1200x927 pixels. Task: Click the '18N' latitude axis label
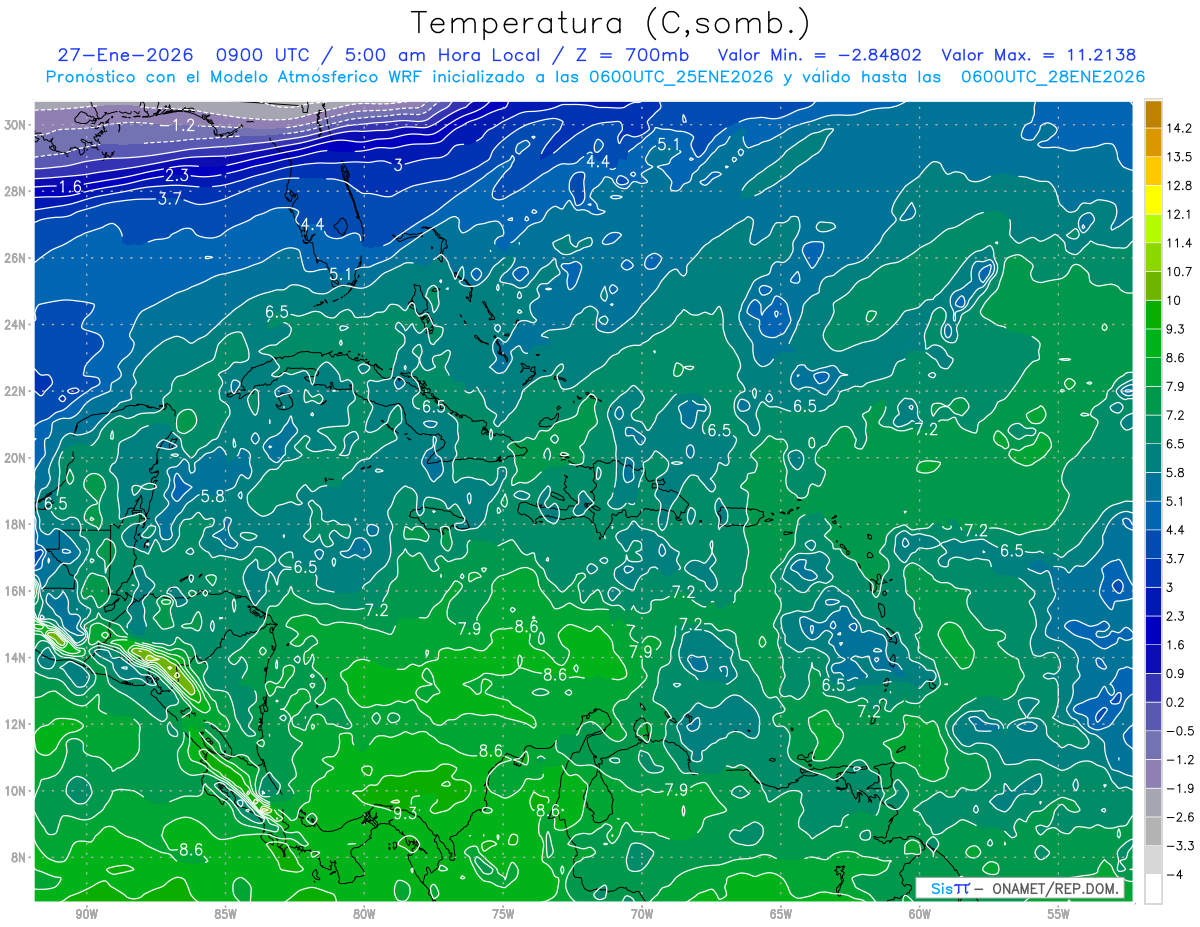point(15,524)
